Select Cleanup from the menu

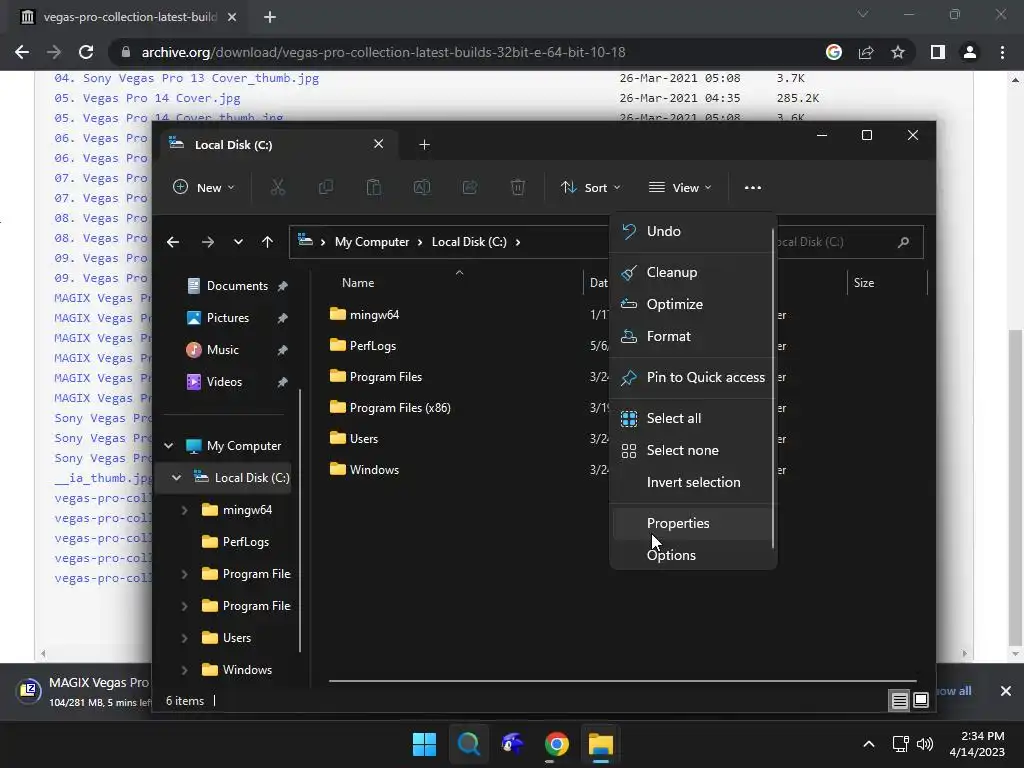tap(692, 272)
